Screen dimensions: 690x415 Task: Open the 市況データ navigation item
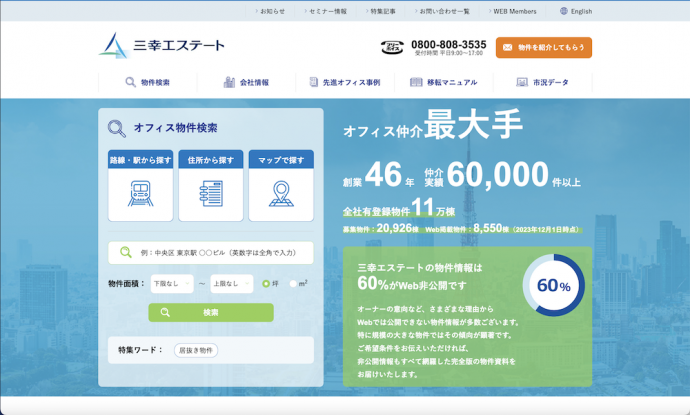click(543, 82)
